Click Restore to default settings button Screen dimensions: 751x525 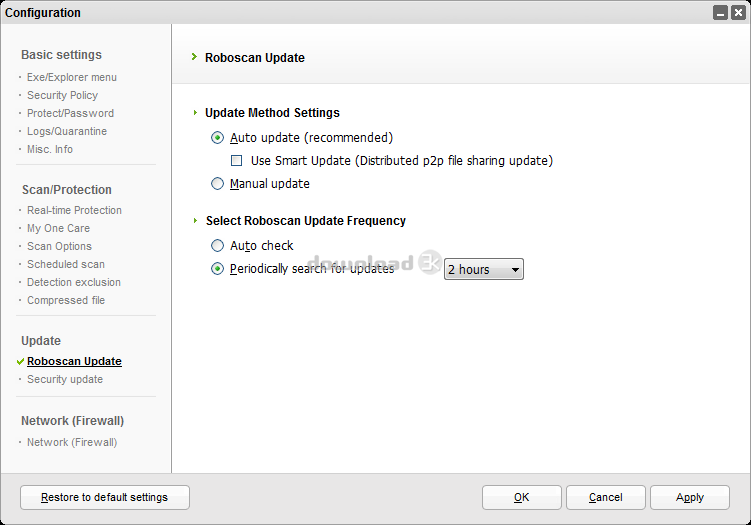click(105, 497)
